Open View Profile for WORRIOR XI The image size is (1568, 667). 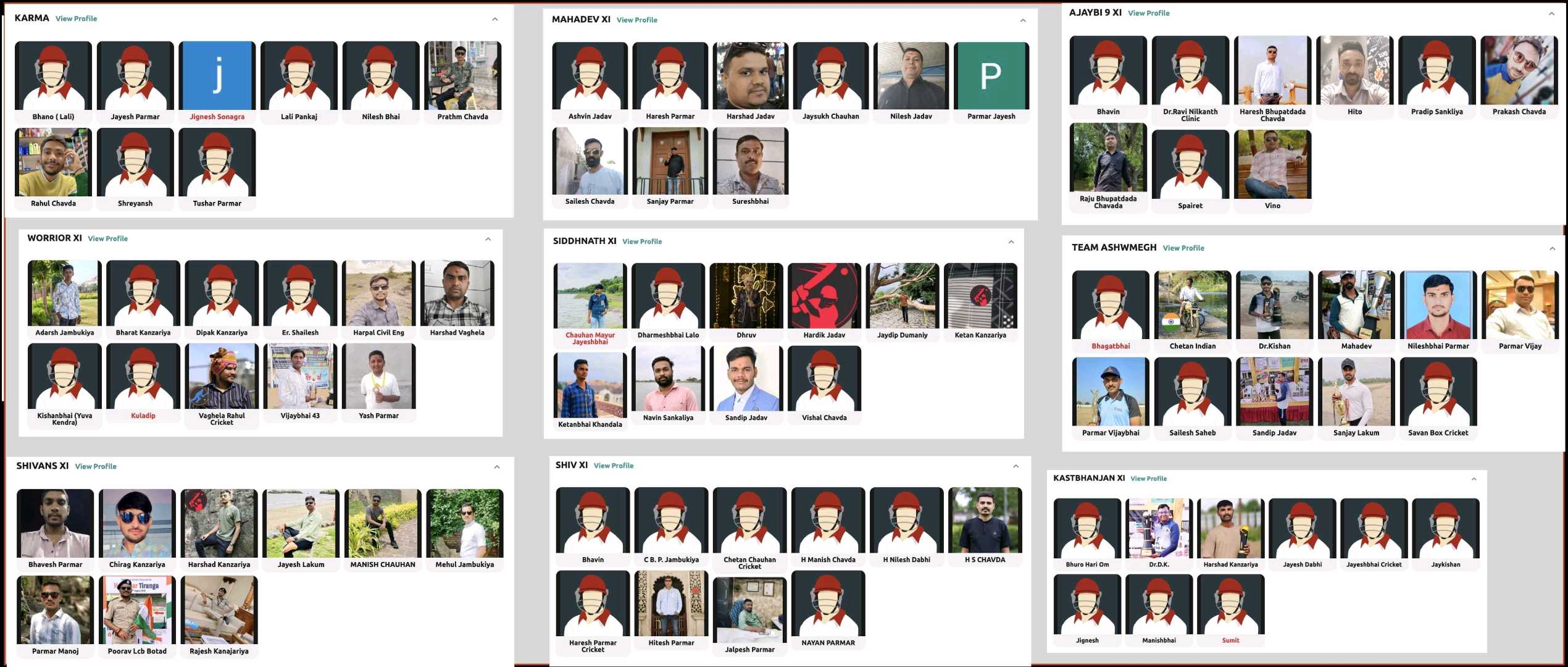[107, 238]
